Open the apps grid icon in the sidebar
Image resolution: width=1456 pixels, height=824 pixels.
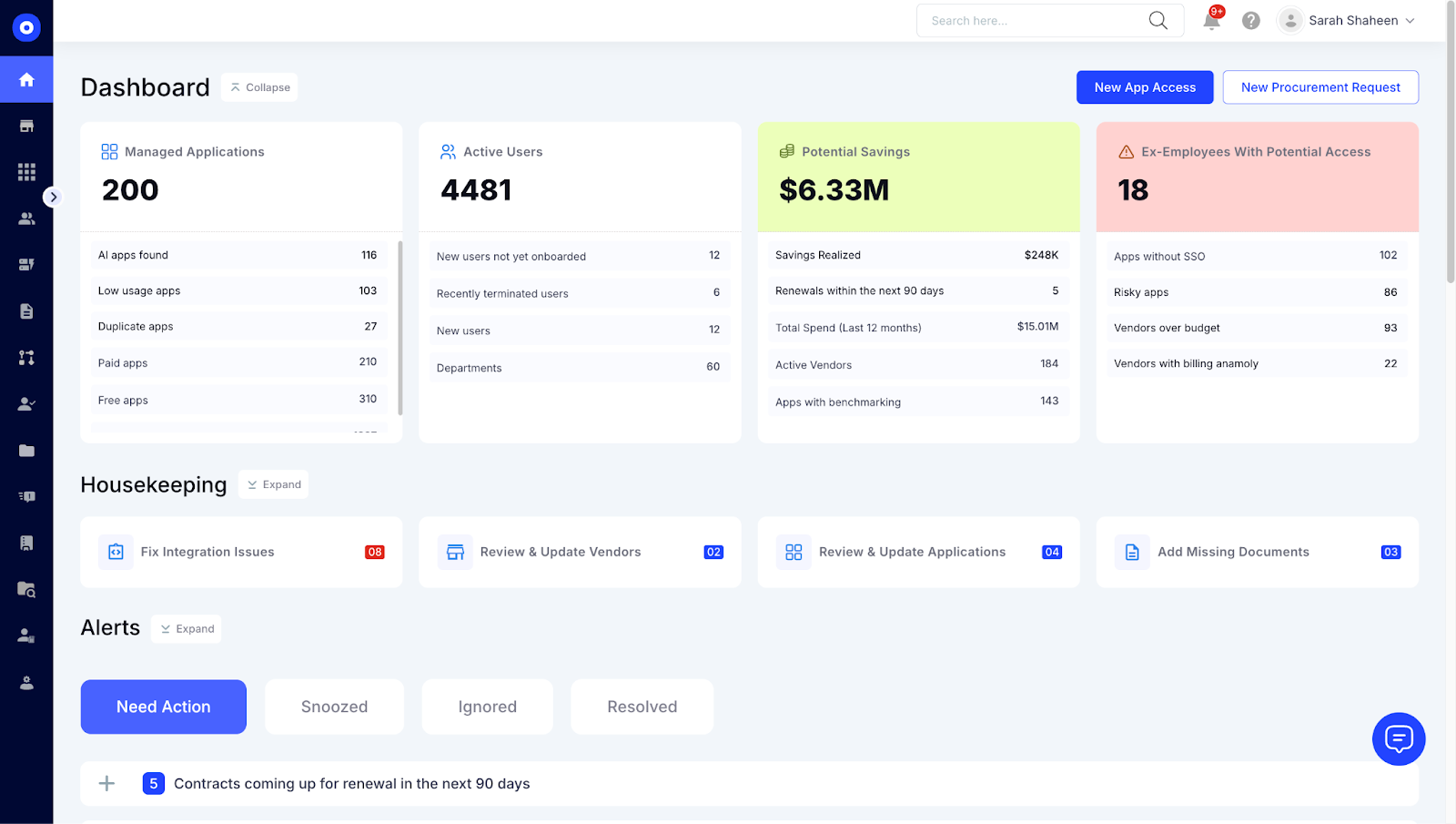tap(27, 171)
